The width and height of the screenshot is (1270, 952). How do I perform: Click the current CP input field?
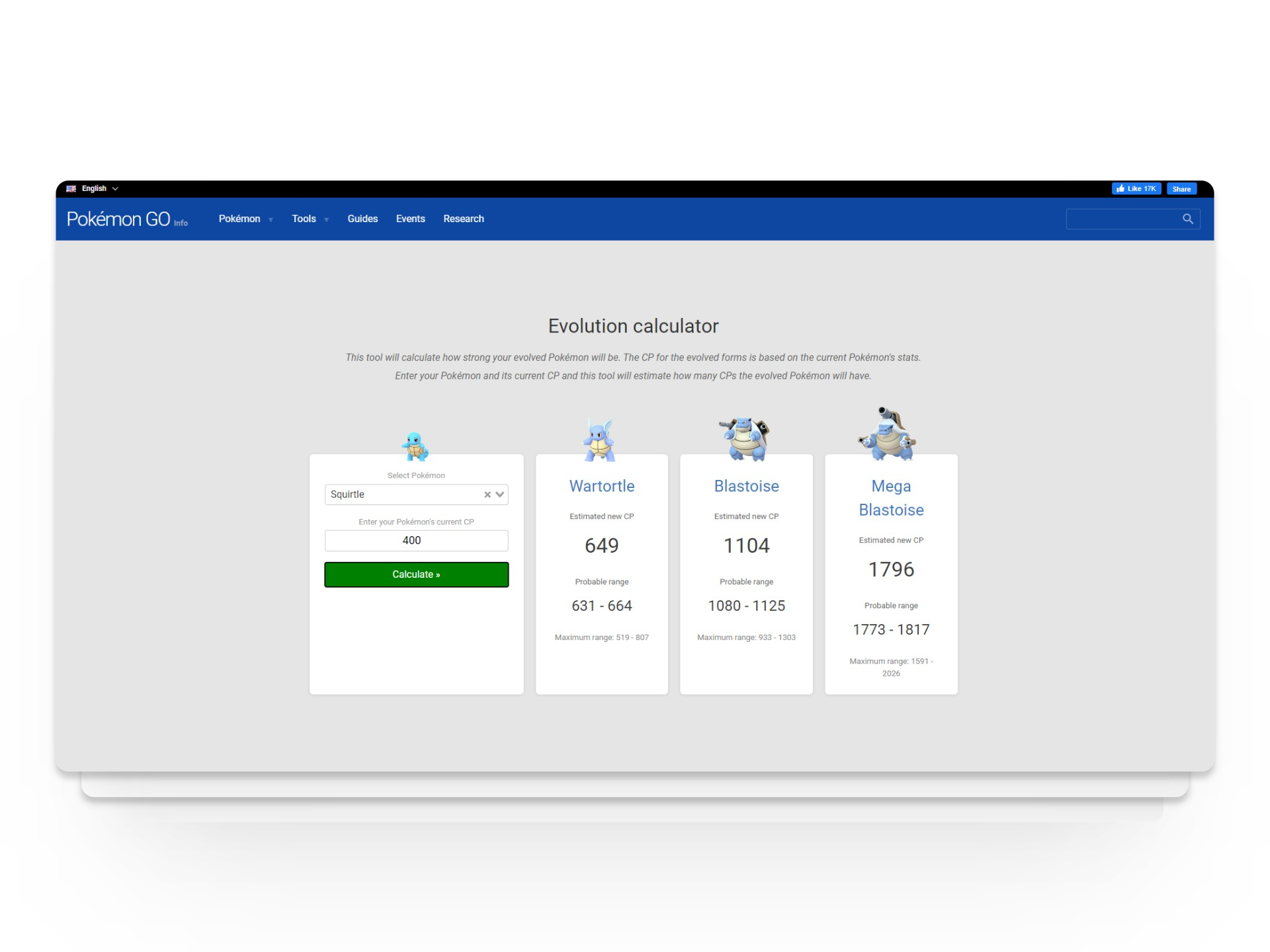pos(416,540)
